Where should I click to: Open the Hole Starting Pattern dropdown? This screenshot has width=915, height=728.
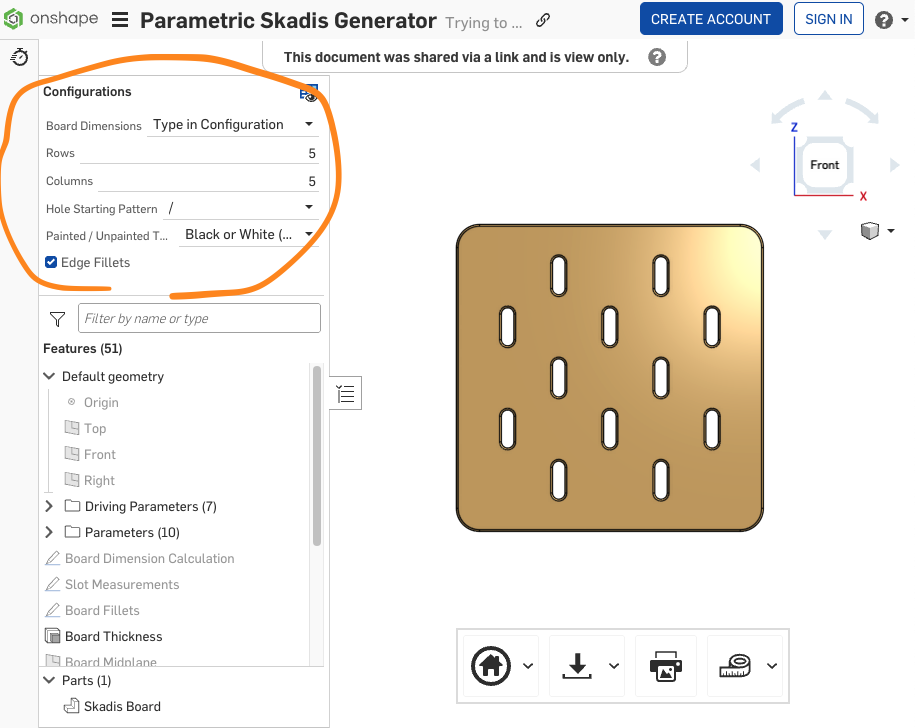pyautogui.click(x=240, y=208)
